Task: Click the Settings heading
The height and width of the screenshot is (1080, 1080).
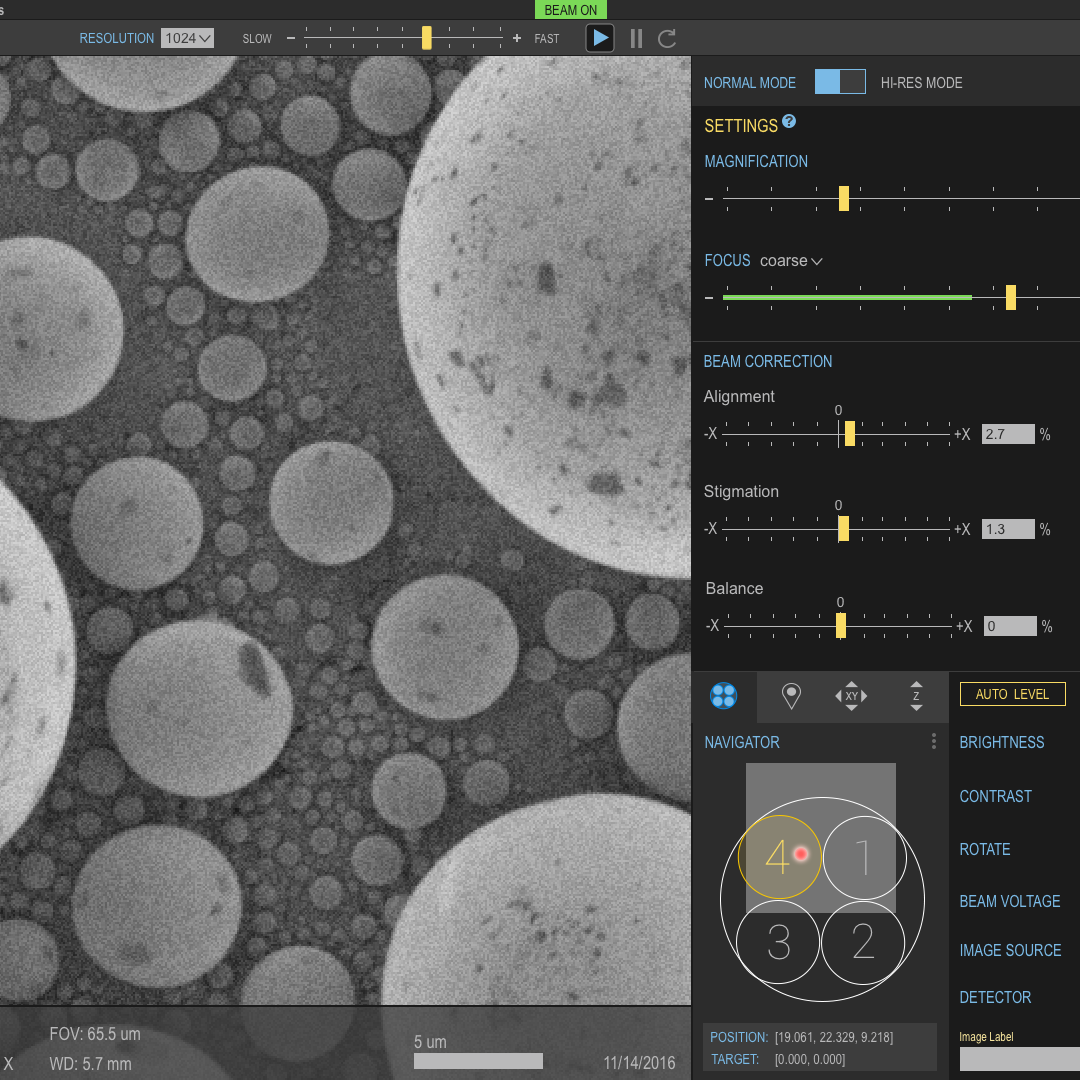Action: tap(740, 126)
